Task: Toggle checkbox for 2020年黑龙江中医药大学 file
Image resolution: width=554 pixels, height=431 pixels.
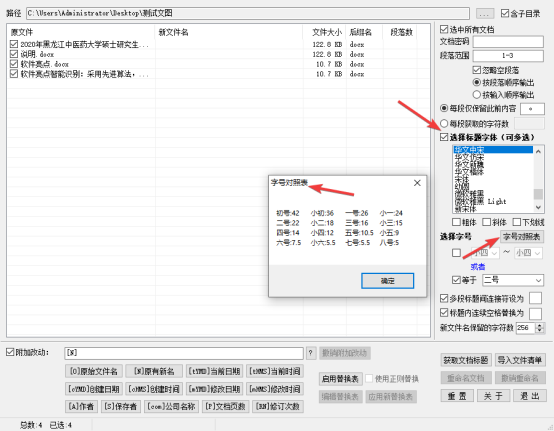Action: pyautogui.click(x=14, y=44)
